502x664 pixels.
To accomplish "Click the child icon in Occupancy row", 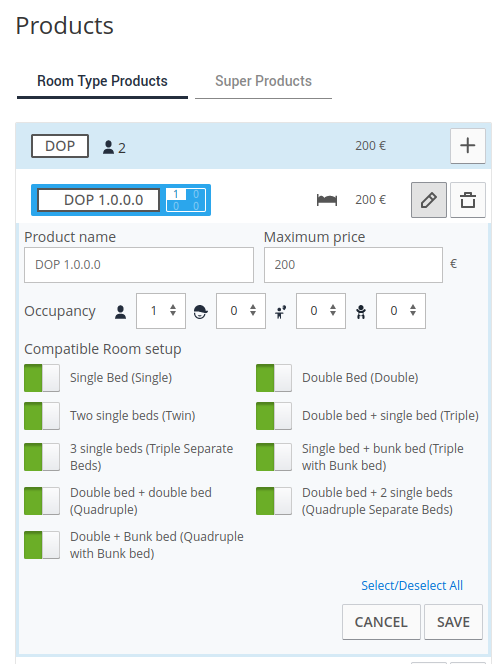I will pyautogui.click(x=280, y=312).
